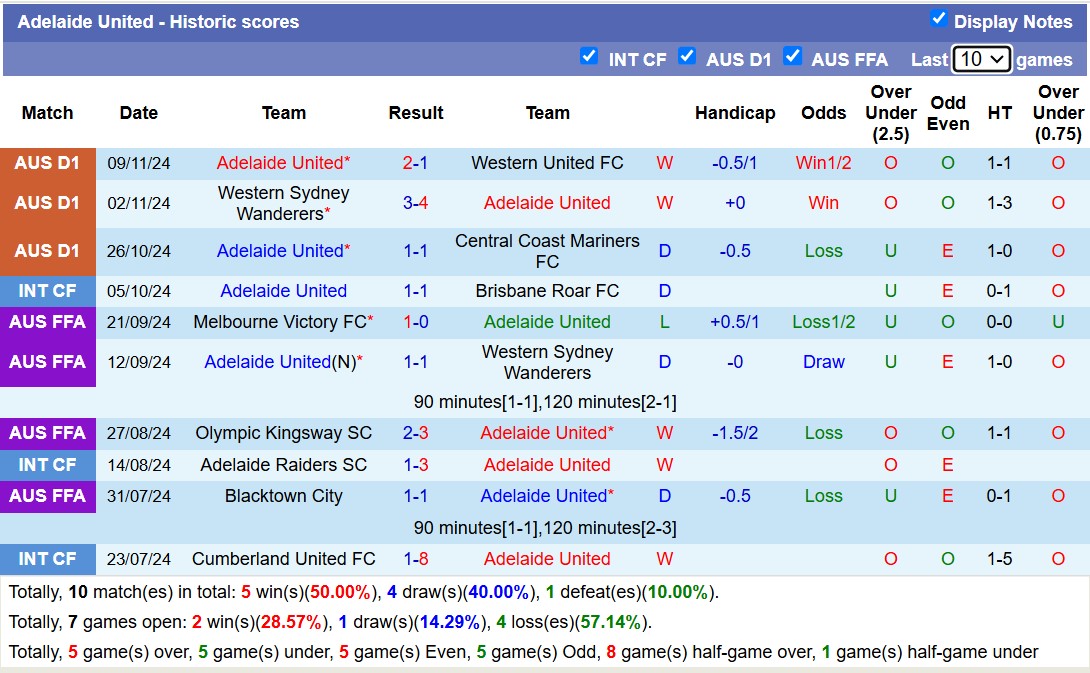Click the AUS FFA label for 21/09/24 match
Image resolution: width=1090 pixels, height=673 pixels.
[x=47, y=322]
